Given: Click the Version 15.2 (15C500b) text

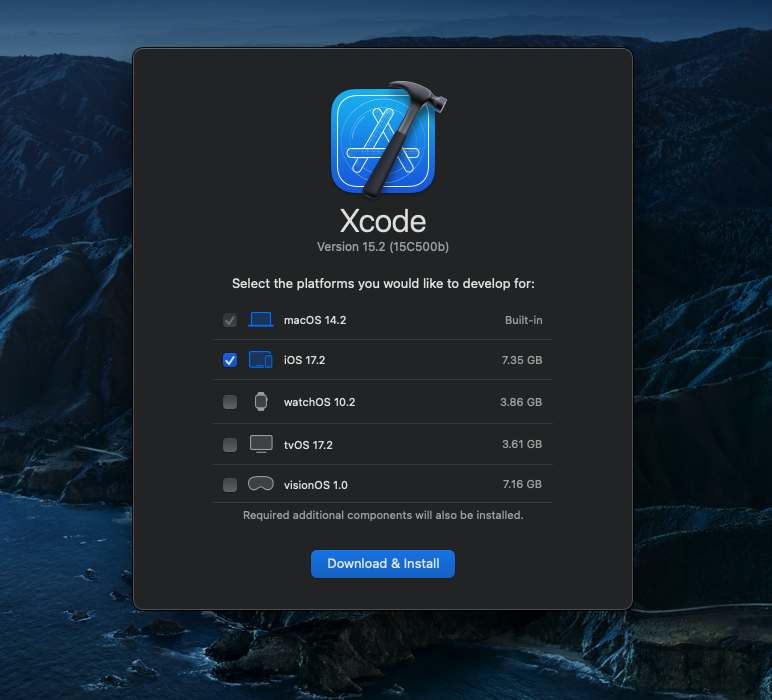Looking at the screenshot, I should (x=383, y=247).
